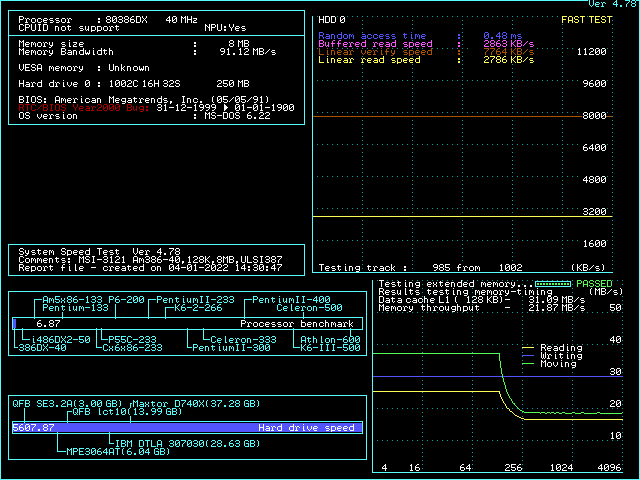
Task: Click the K6-III-500 reference label
Action: tap(330, 348)
